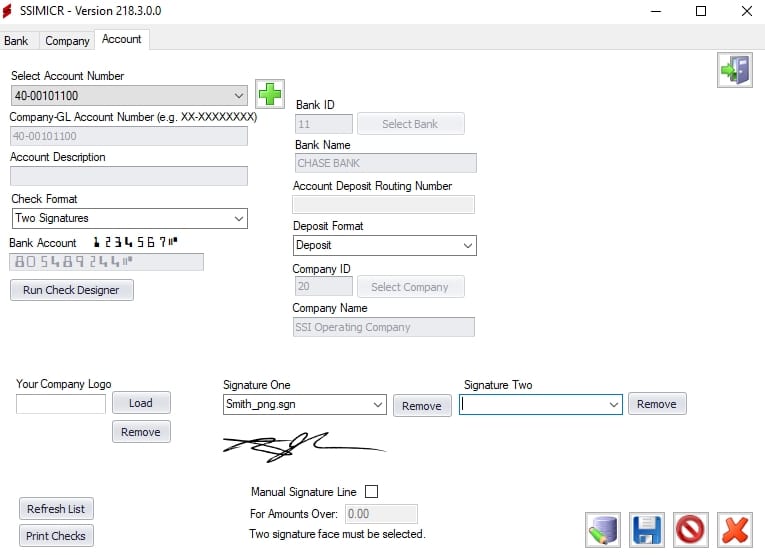Switch to the Company tab
Viewport: 765px width, 555px height.
(67, 41)
